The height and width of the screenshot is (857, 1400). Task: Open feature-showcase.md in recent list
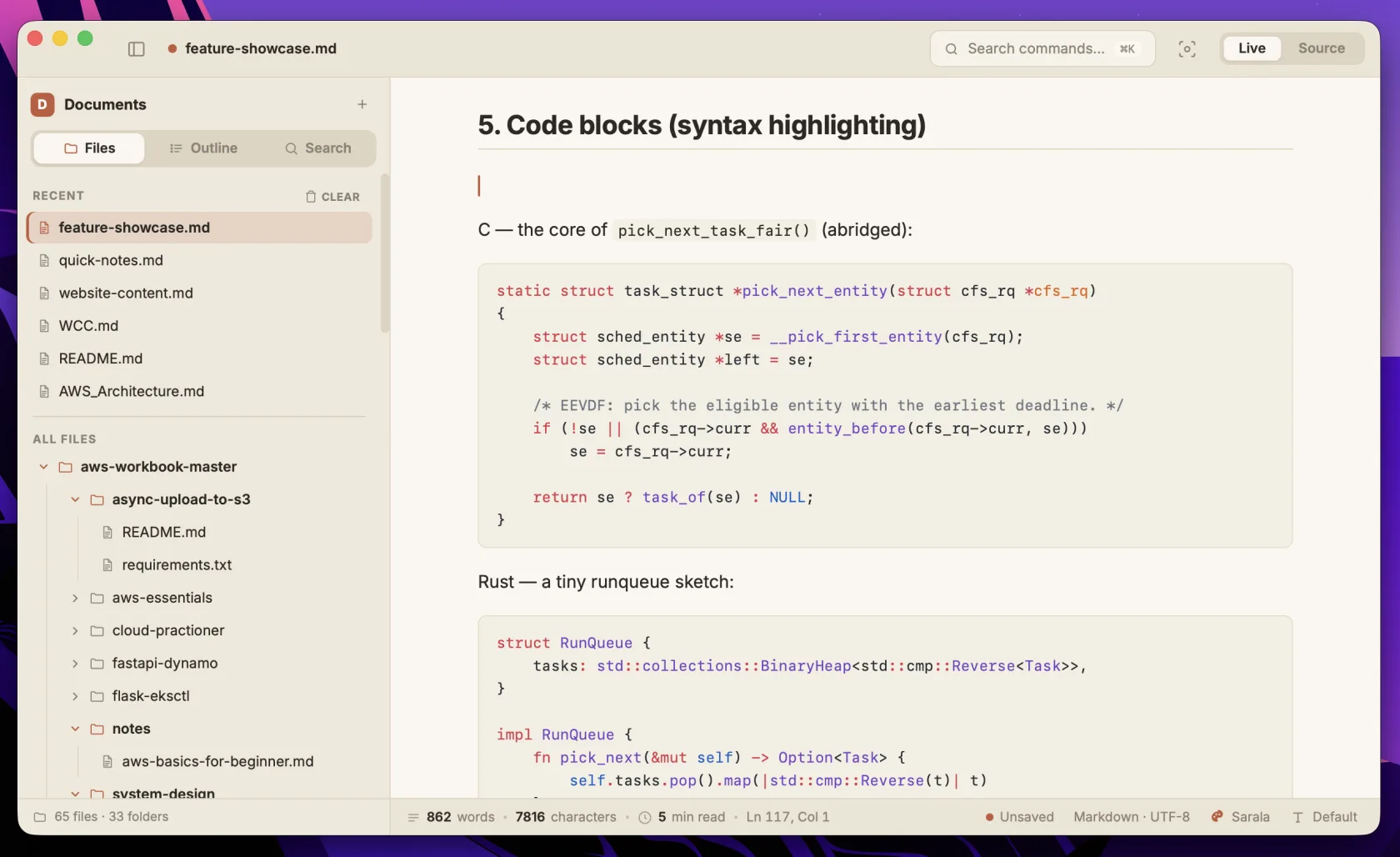pos(199,228)
